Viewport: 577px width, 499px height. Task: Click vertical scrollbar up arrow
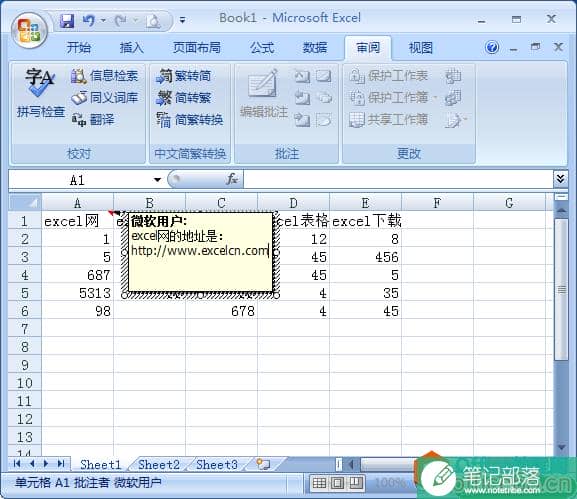[561, 210]
